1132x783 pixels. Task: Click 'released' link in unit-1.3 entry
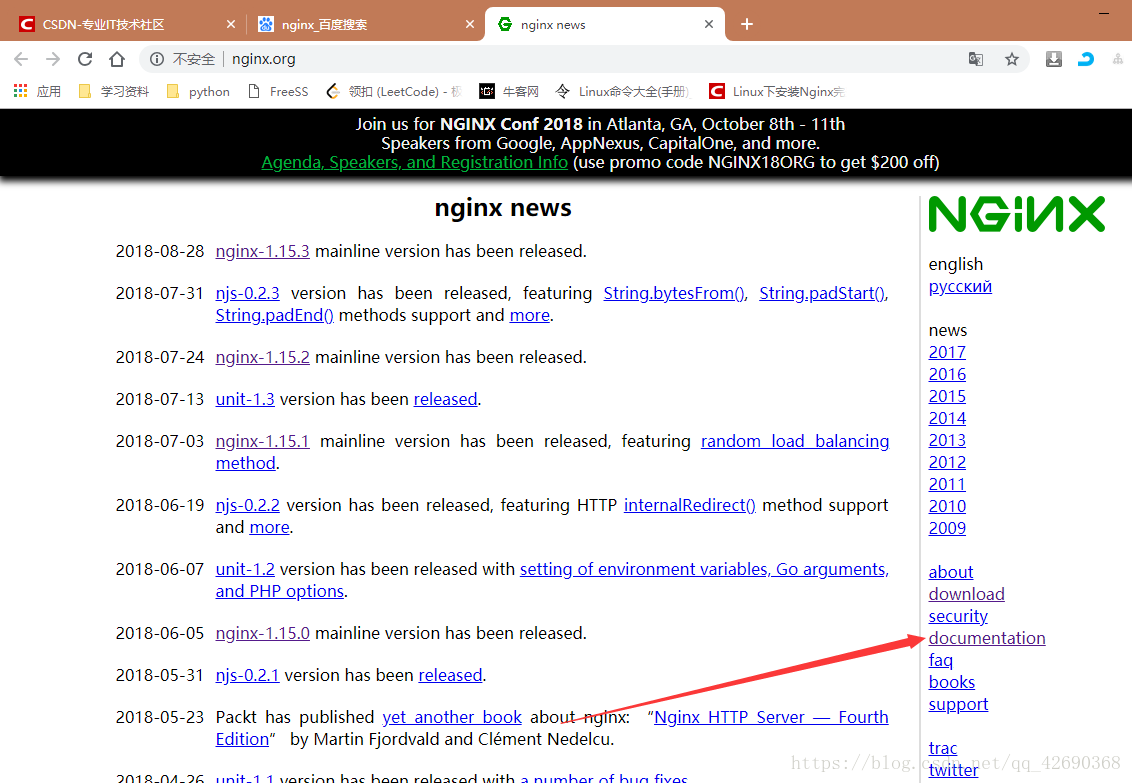click(445, 399)
